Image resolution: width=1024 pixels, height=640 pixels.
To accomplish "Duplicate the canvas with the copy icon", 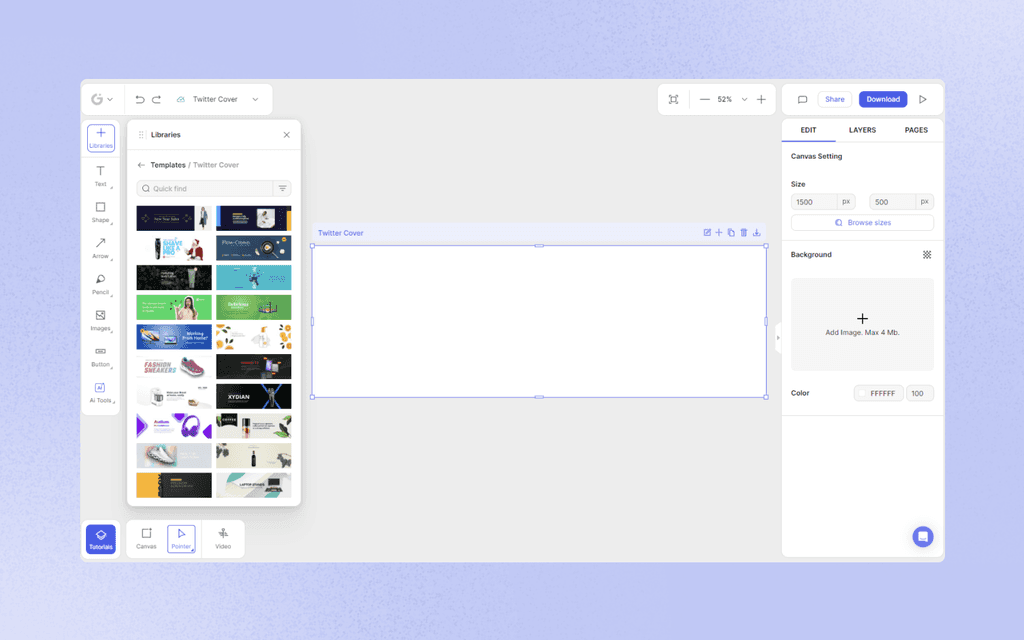I will pos(731,232).
